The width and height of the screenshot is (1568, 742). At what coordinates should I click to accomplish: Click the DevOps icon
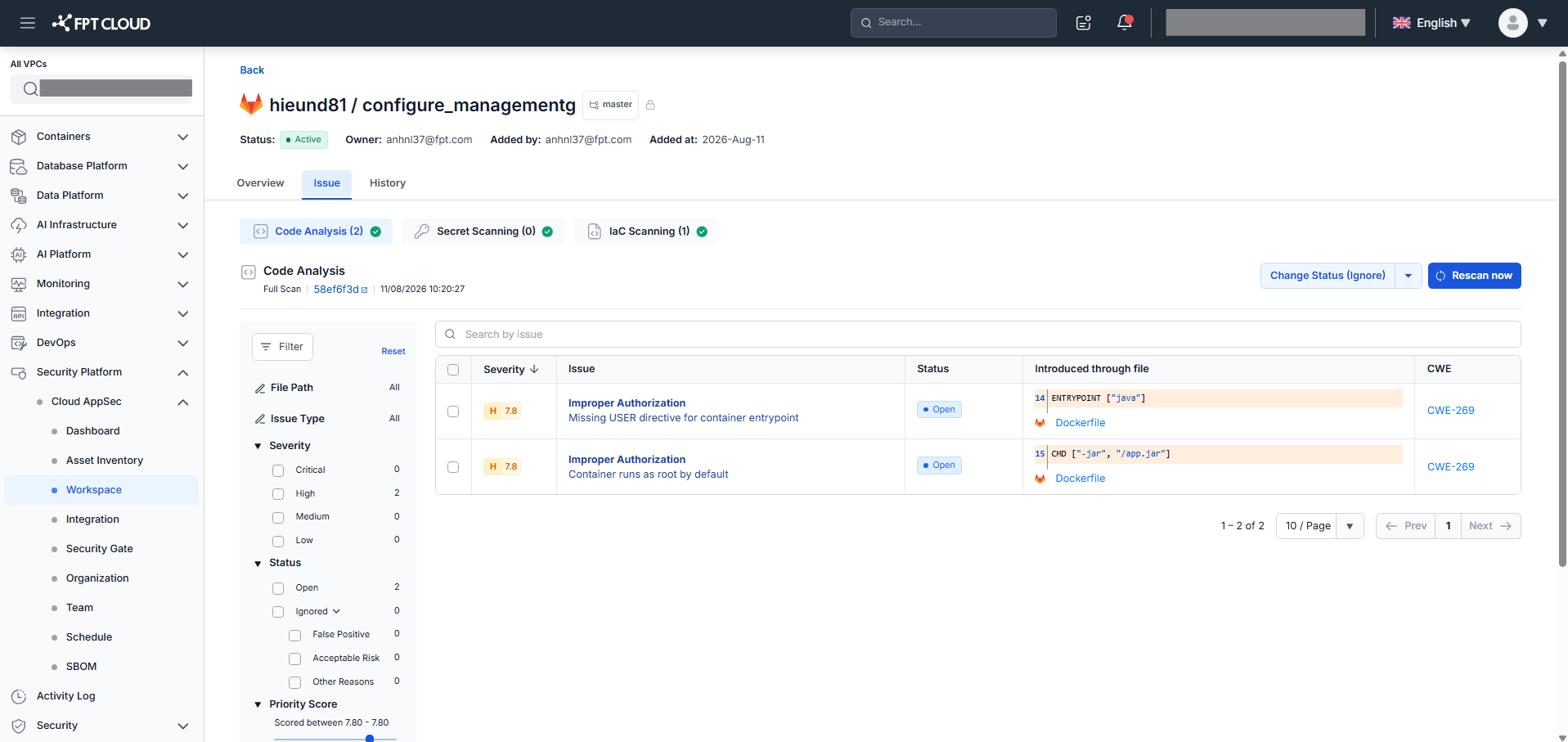pos(19,343)
